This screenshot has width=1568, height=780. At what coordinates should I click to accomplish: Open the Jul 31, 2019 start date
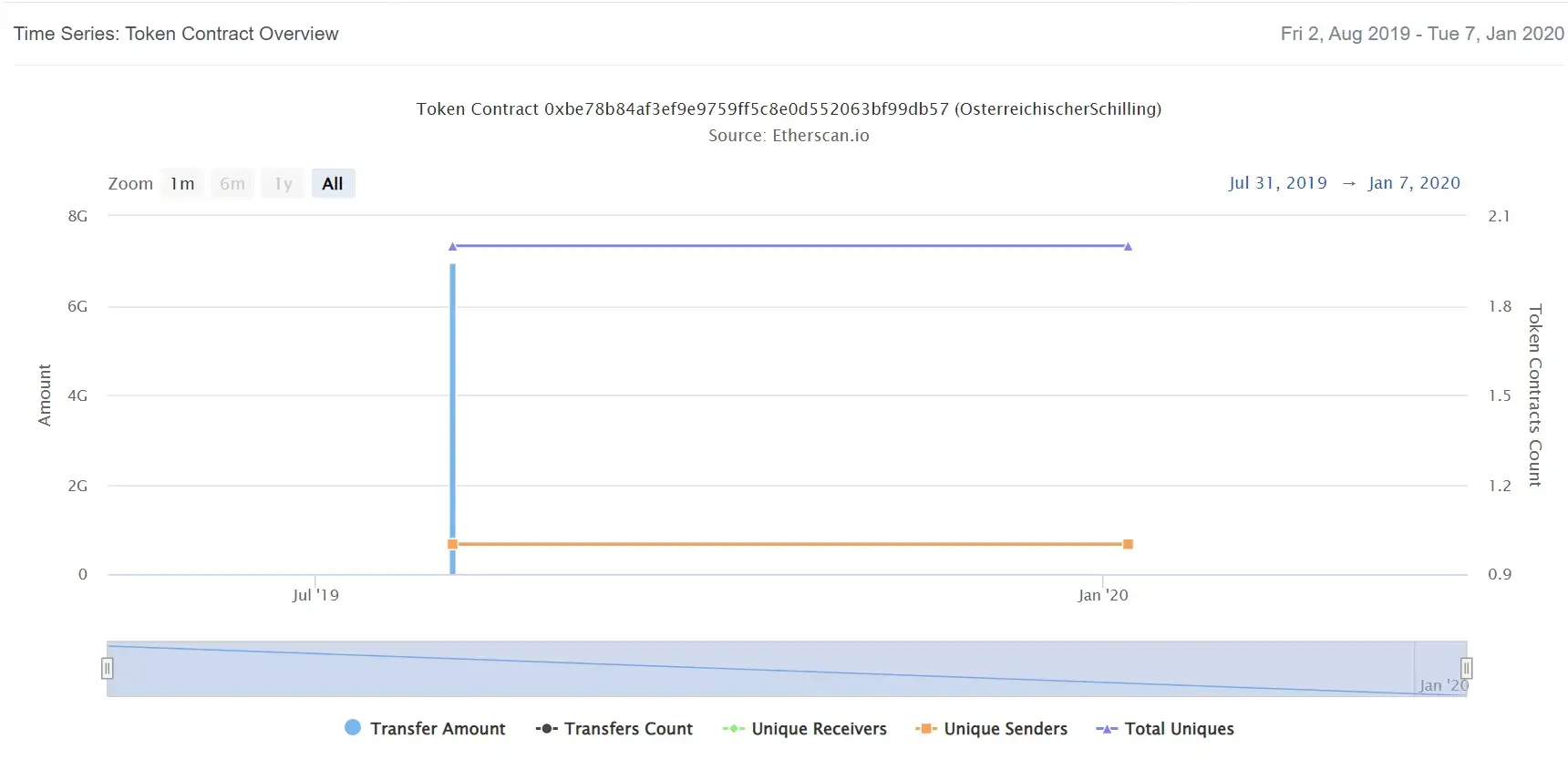click(1277, 183)
